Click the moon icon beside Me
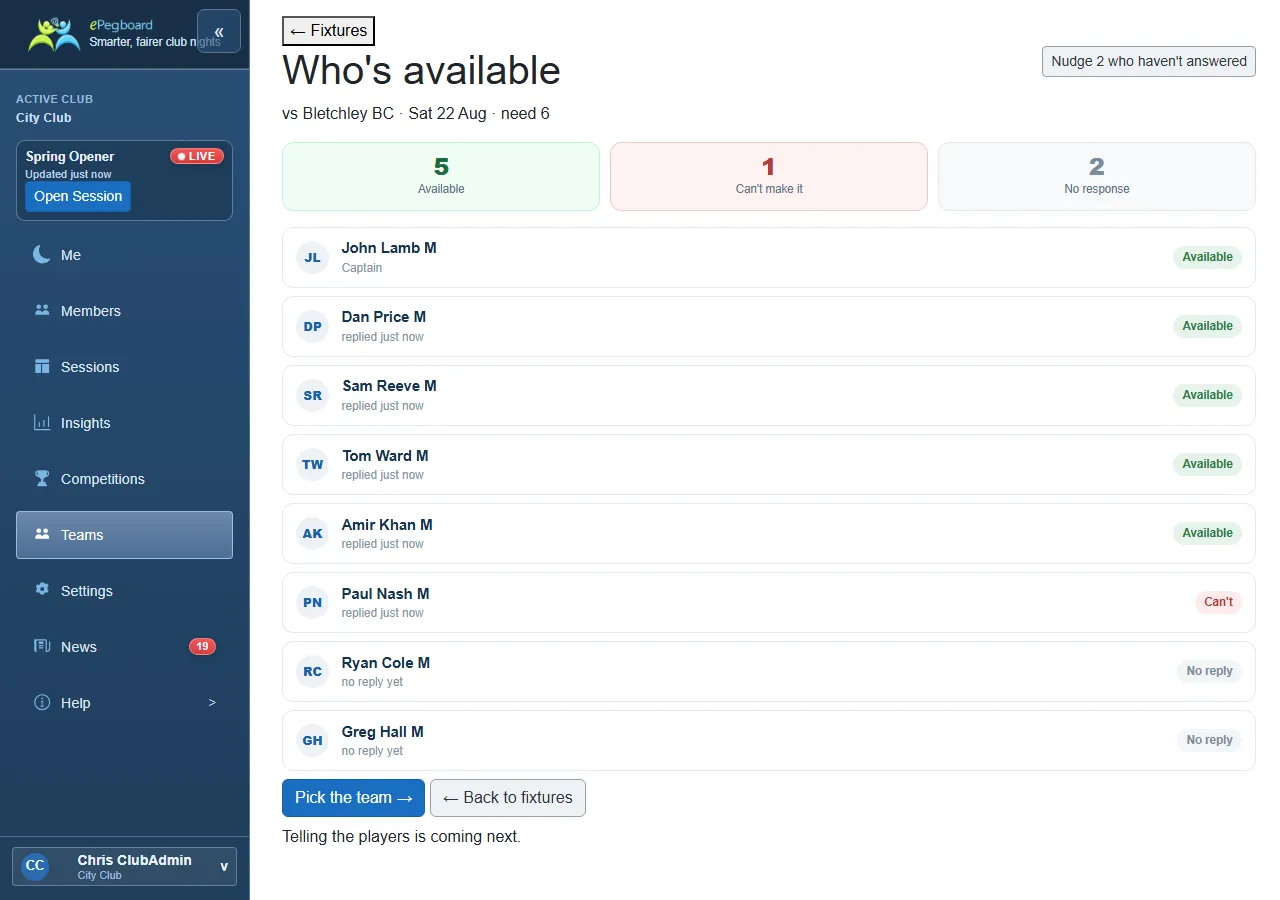The image size is (1280, 900). (42, 255)
